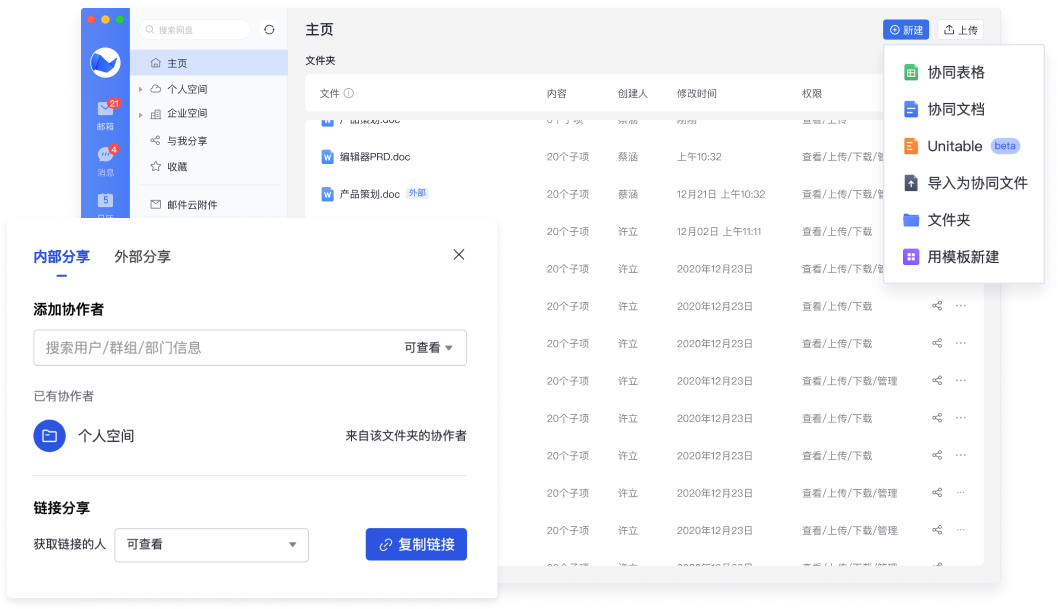Select the 内部分享 tab
This screenshot has height=609, width=1058.
(x=61, y=257)
